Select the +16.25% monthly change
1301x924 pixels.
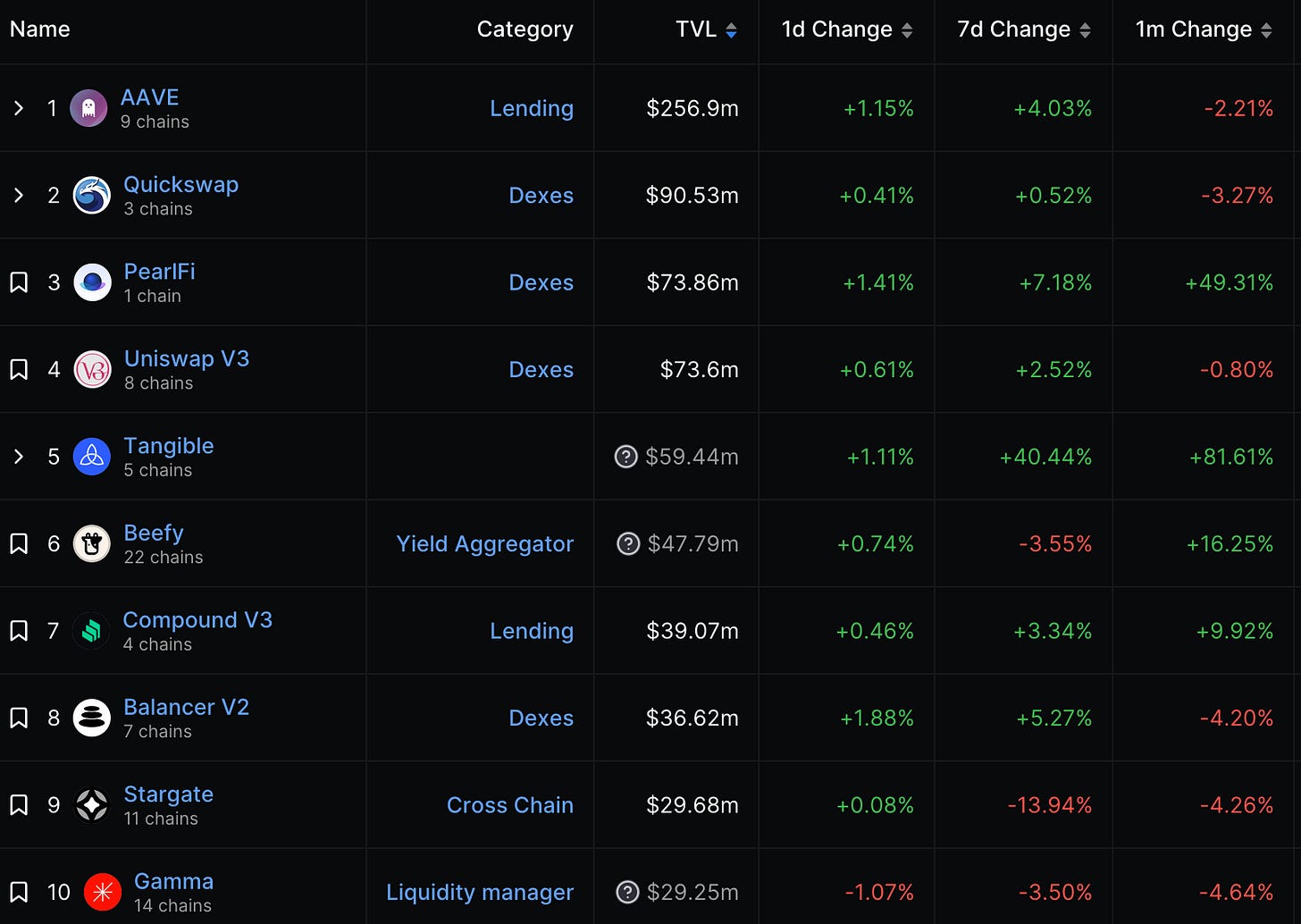1230,544
